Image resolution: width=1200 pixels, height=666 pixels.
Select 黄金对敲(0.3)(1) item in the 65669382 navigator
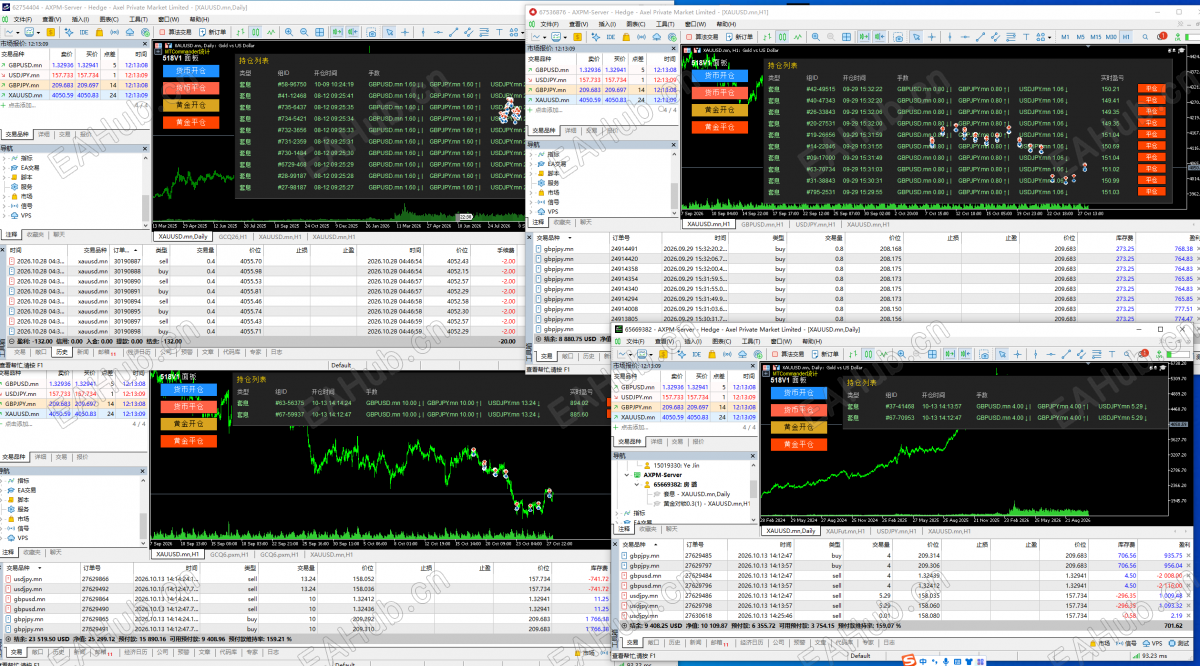click(705, 503)
